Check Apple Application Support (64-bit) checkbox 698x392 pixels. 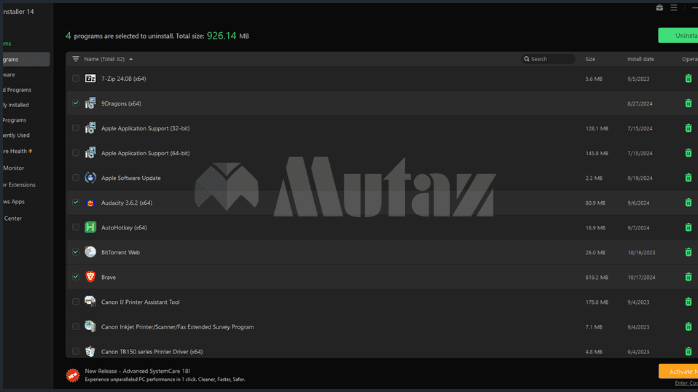[76, 153]
